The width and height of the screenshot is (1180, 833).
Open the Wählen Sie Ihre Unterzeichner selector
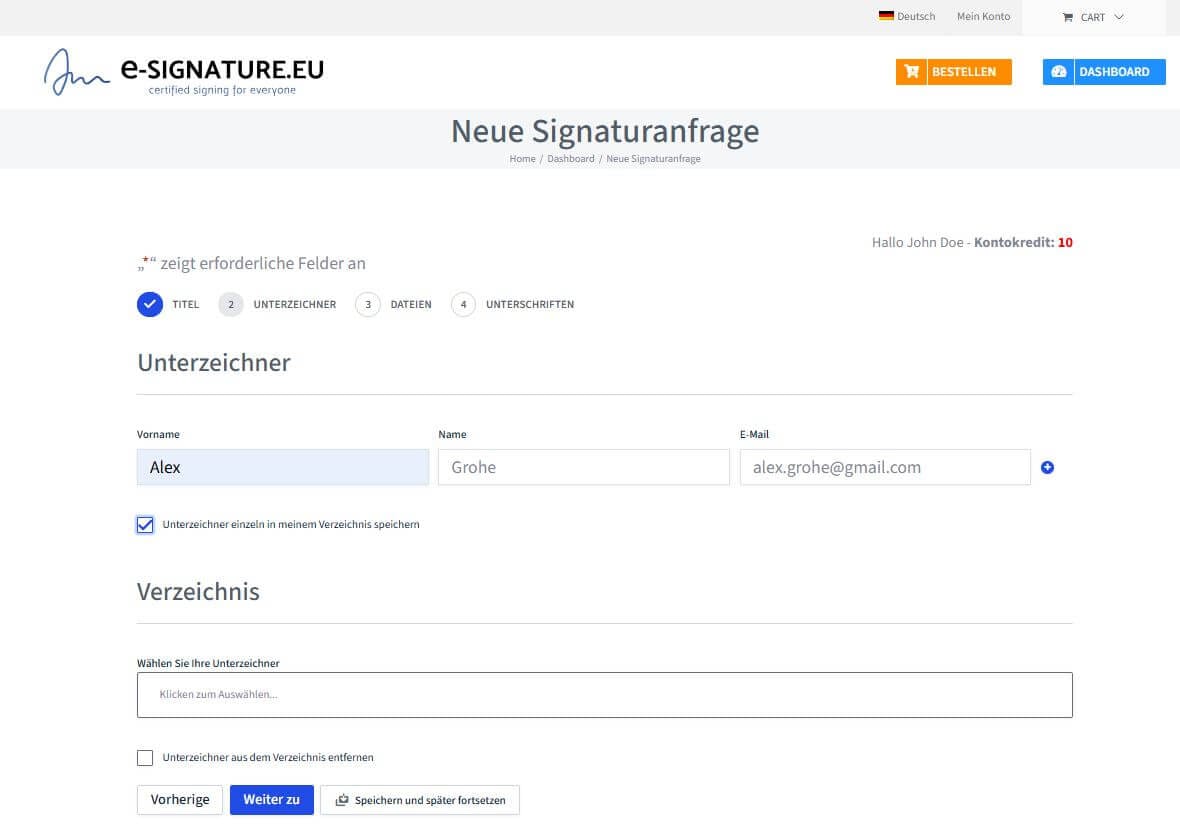(x=604, y=695)
